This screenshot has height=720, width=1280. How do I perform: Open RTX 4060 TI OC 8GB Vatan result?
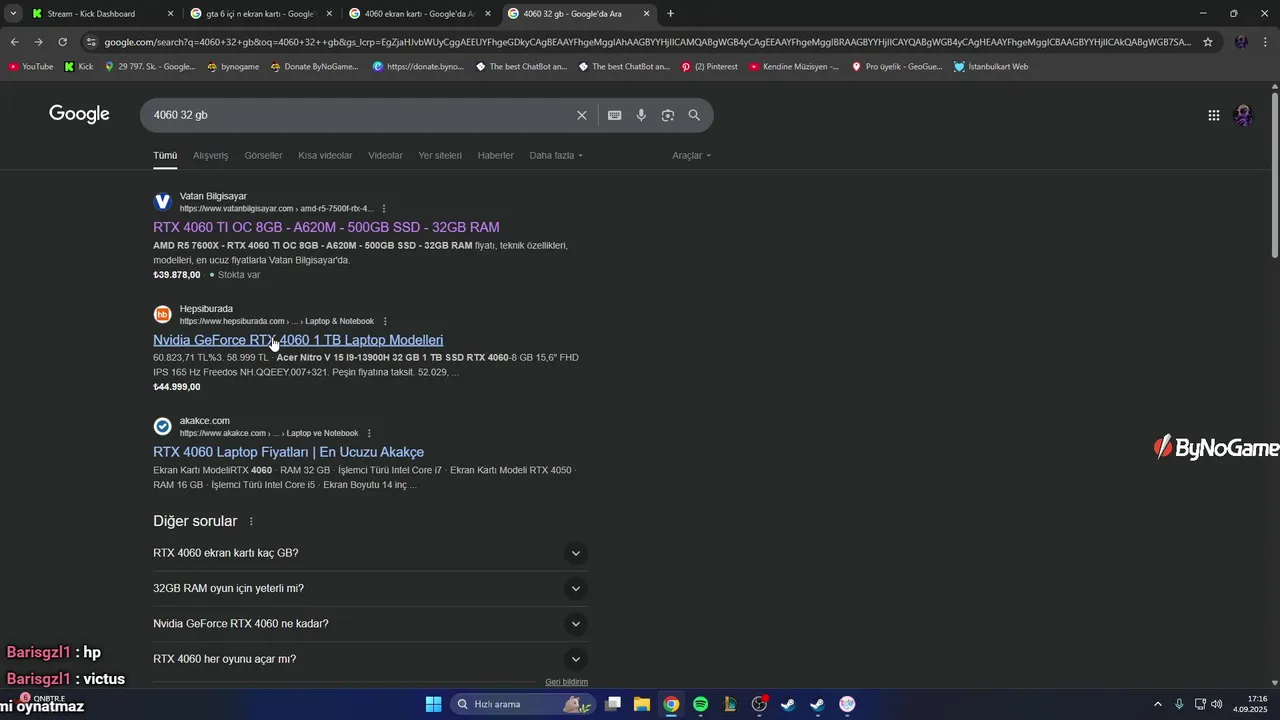tap(326, 227)
